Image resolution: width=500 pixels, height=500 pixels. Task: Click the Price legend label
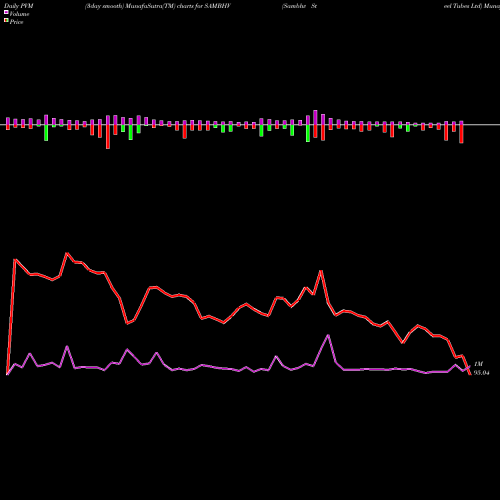tap(16, 22)
